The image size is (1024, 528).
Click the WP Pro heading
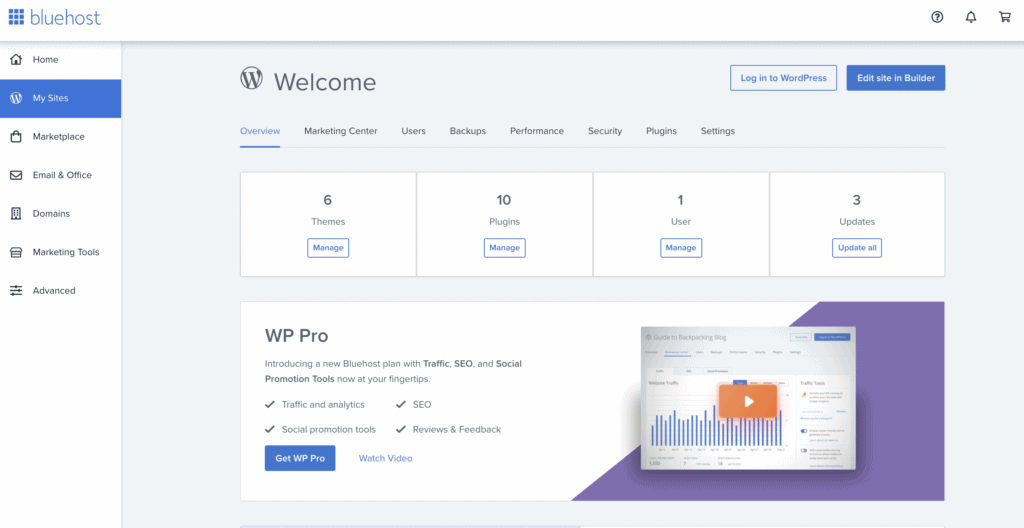(296, 336)
